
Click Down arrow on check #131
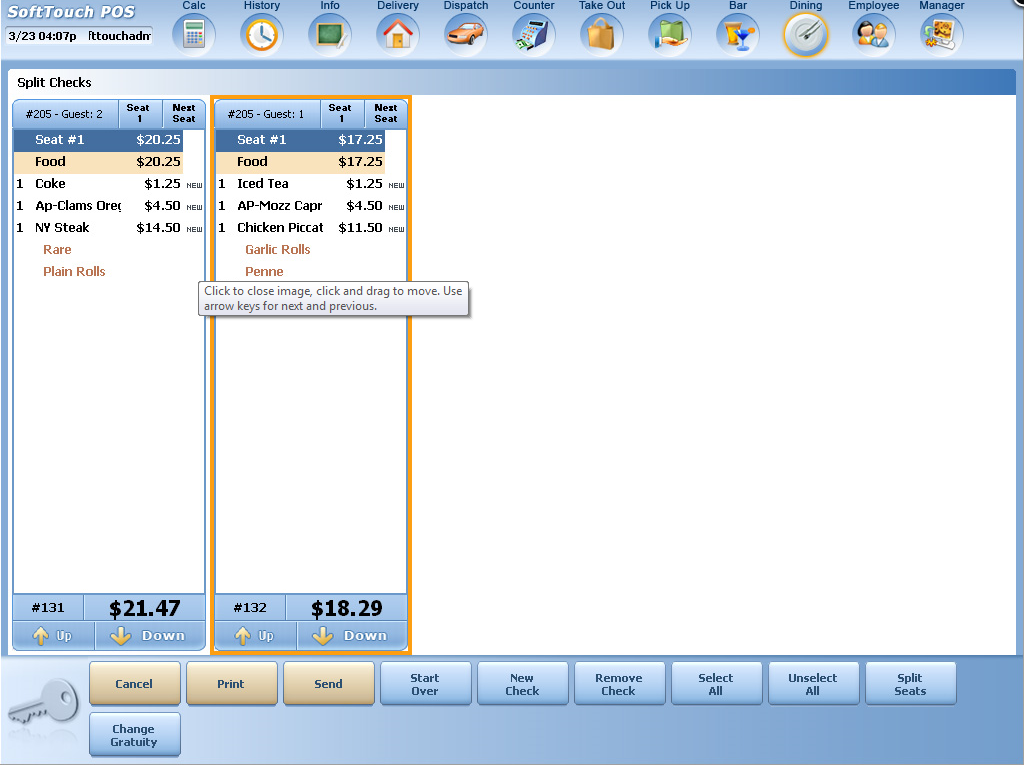150,636
